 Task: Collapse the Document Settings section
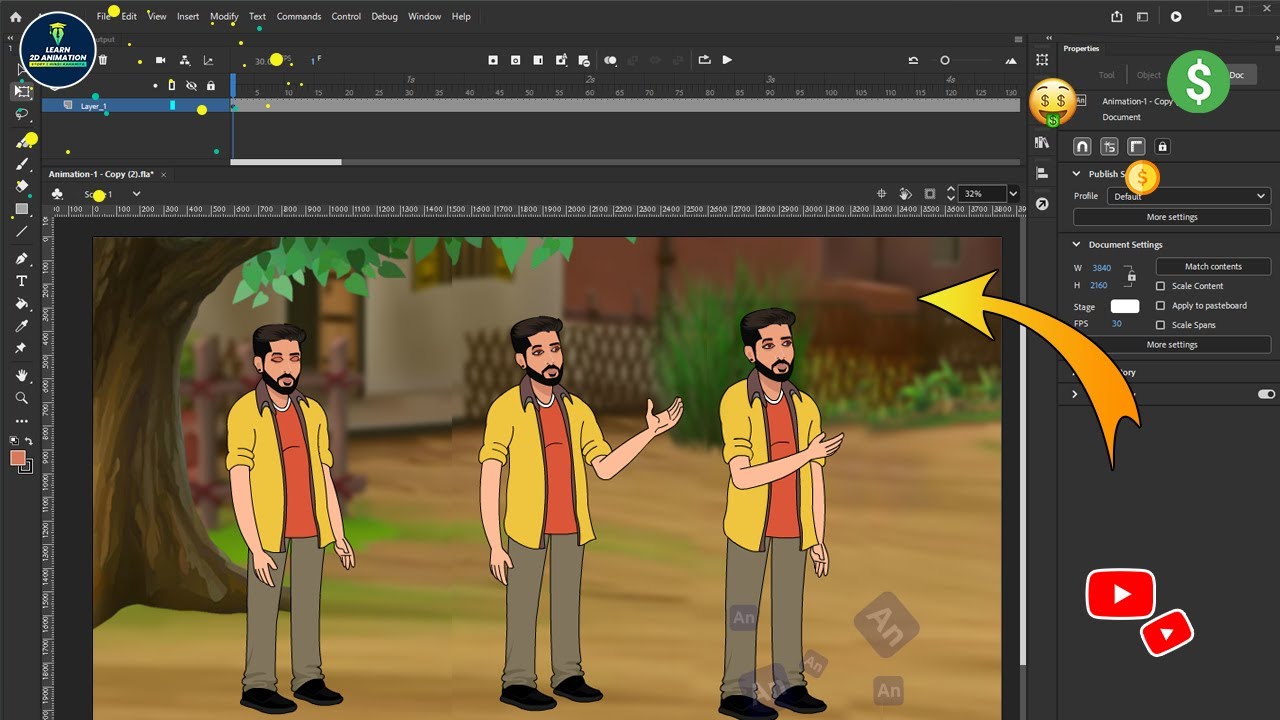click(x=1076, y=244)
